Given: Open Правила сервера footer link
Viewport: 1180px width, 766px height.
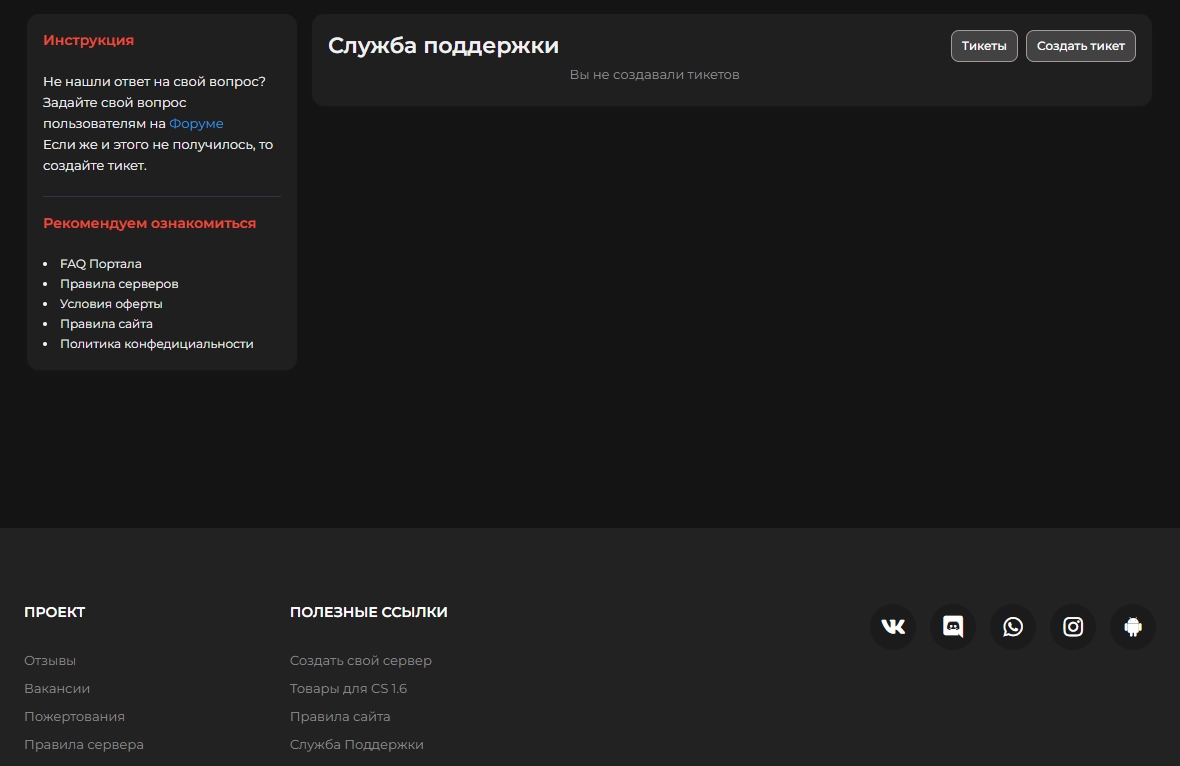Looking at the screenshot, I should (x=84, y=745).
